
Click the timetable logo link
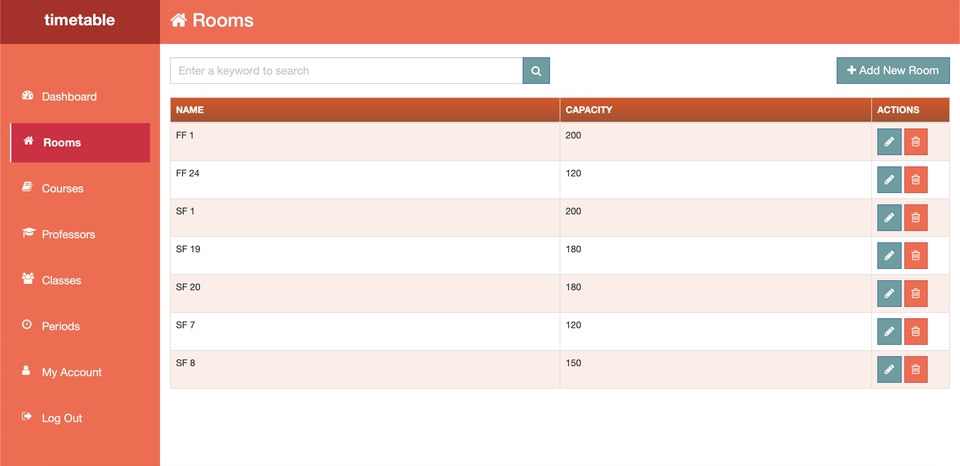pos(80,20)
